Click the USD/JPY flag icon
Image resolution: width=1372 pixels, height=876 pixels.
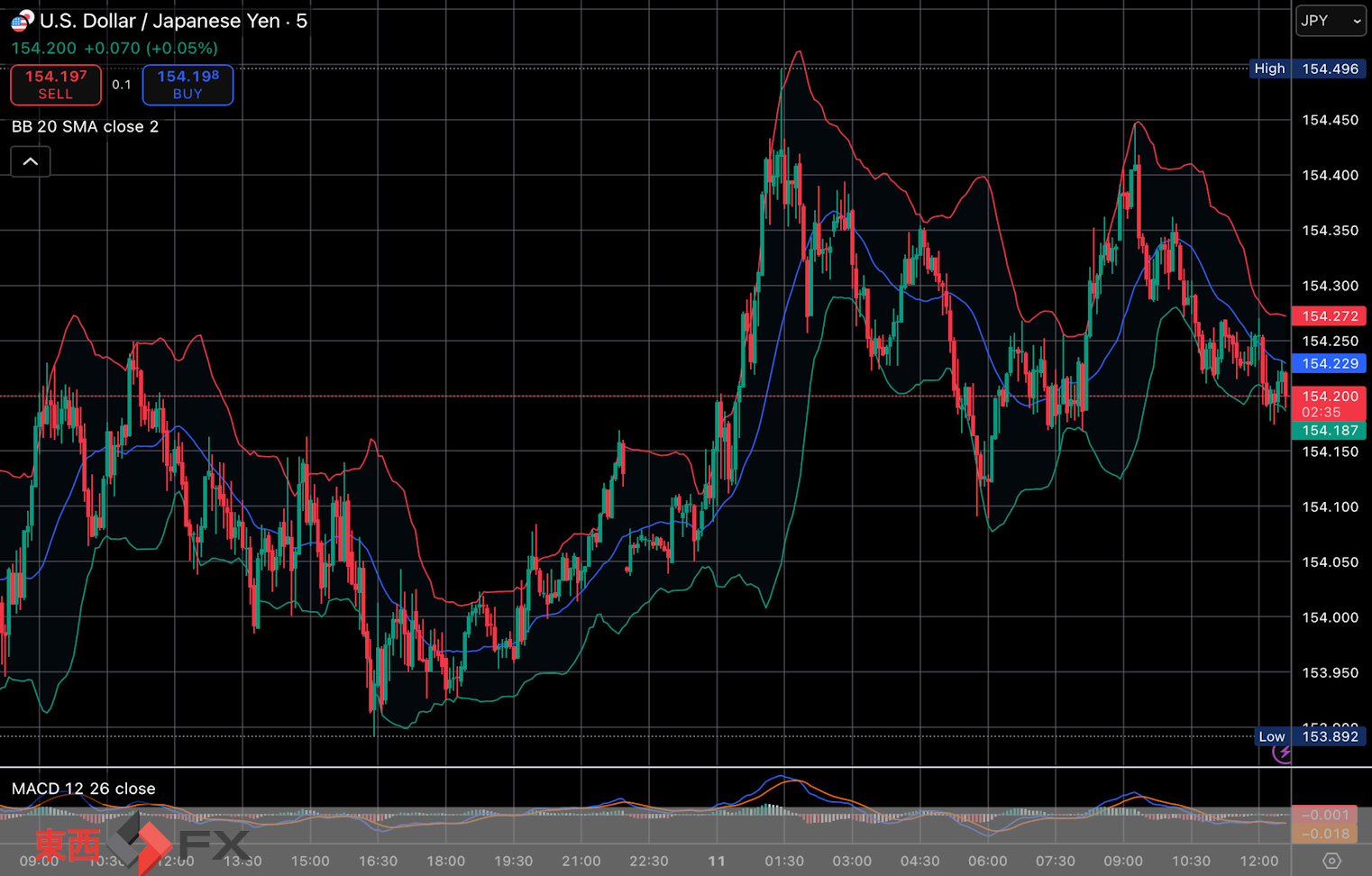22,20
